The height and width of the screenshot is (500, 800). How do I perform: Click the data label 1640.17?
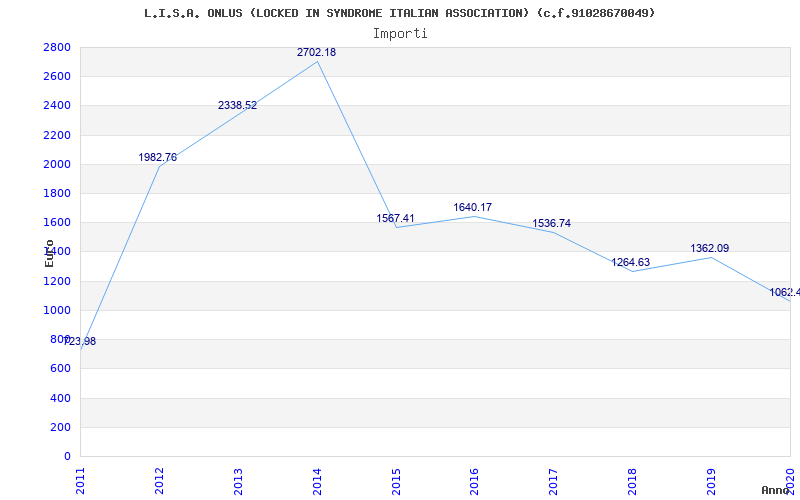point(472,207)
